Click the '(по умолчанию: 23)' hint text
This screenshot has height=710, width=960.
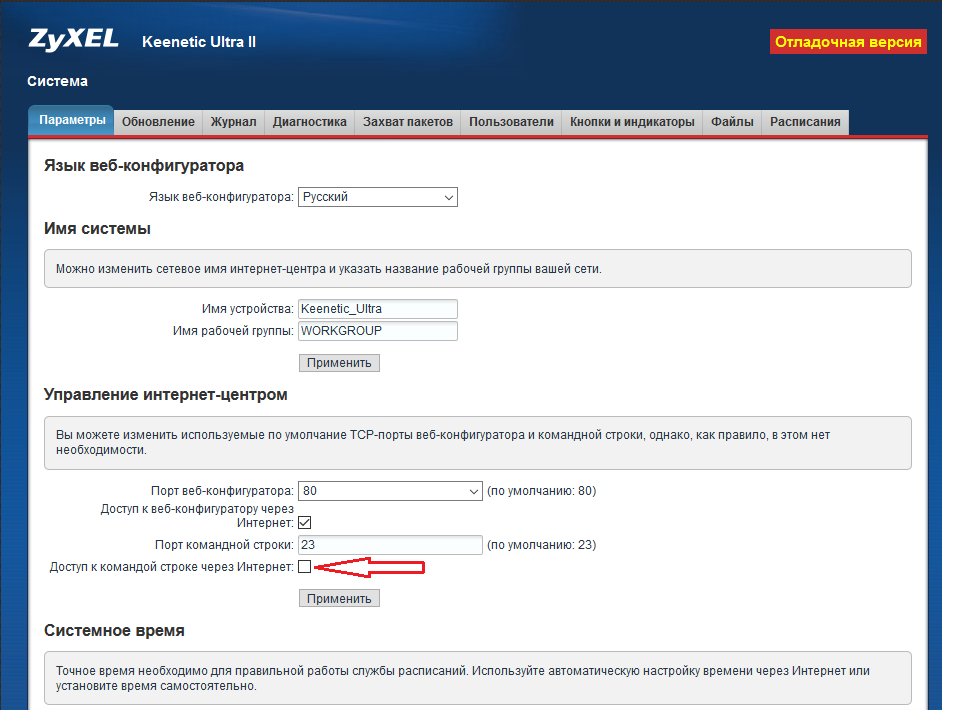click(x=541, y=545)
